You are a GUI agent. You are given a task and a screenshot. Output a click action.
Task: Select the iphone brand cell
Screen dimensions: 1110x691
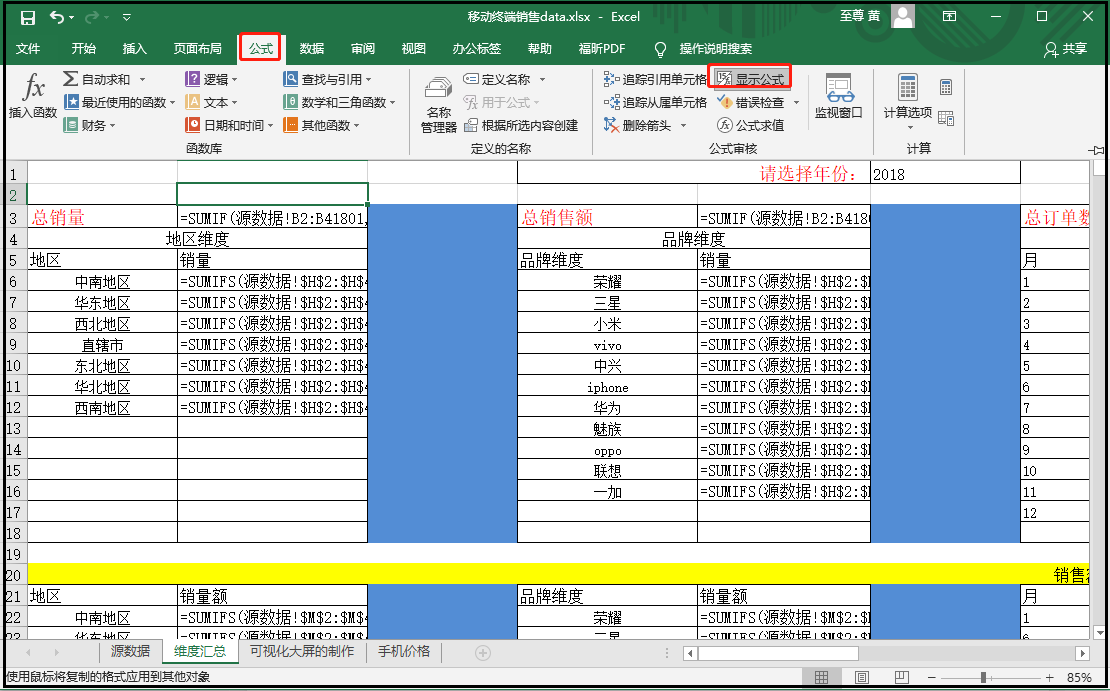pos(607,387)
